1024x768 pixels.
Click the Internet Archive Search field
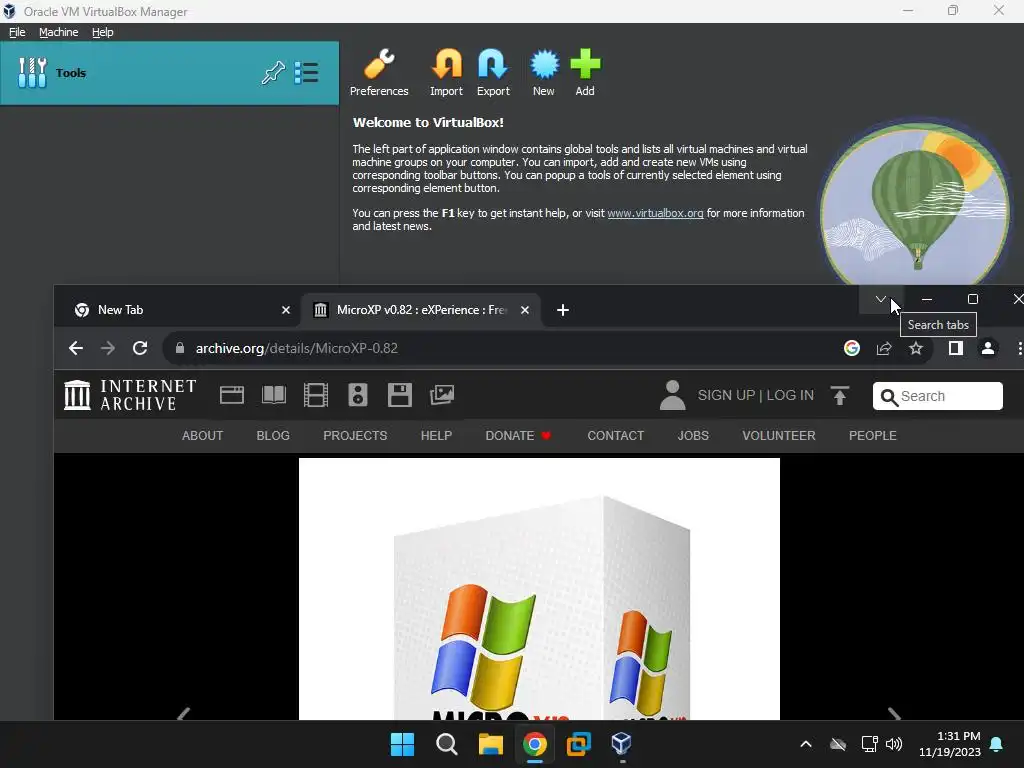click(x=938, y=396)
